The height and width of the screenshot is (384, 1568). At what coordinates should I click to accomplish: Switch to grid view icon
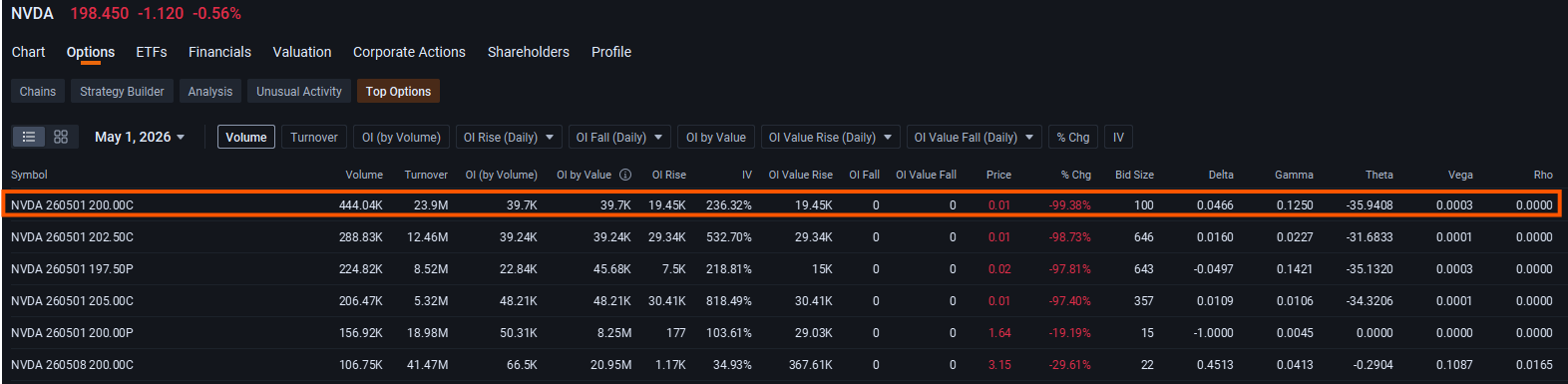[61, 137]
